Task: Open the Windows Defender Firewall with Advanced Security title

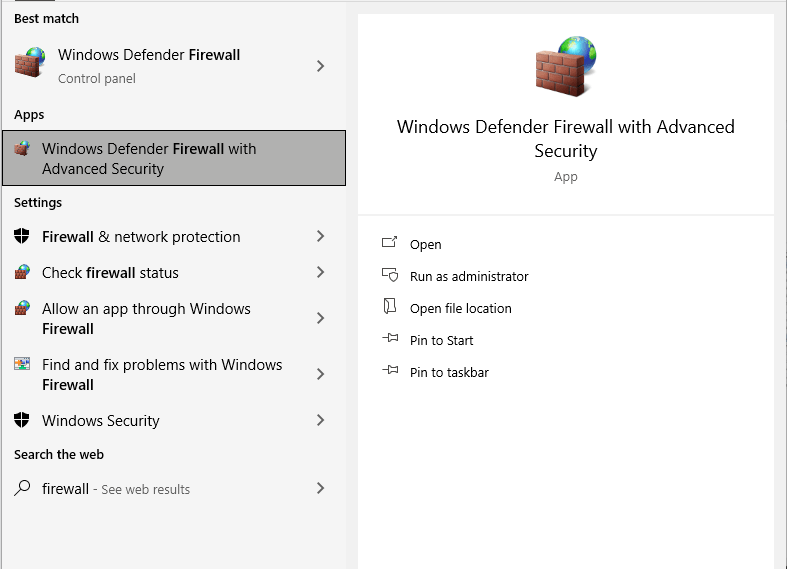Action: [565, 139]
